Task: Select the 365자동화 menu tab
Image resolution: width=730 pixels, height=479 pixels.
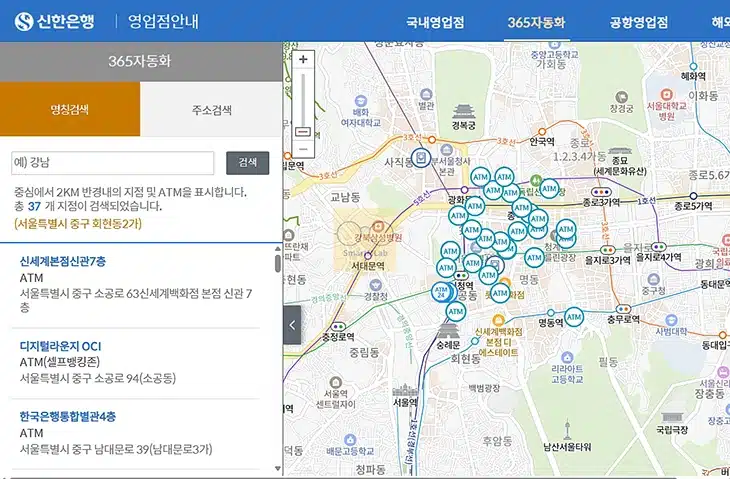Action: 536,22
